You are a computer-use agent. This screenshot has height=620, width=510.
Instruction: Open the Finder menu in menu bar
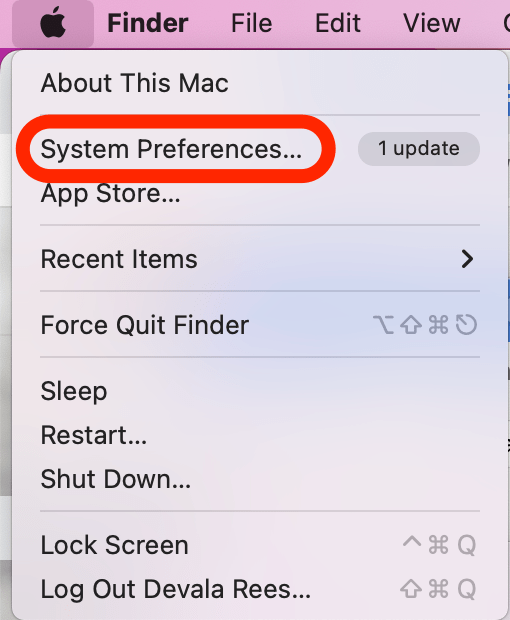point(148,23)
